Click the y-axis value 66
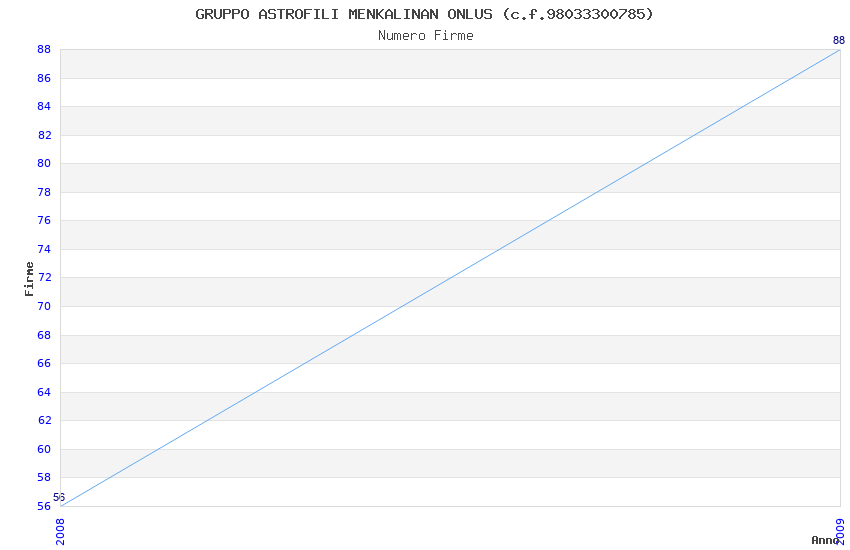This screenshot has width=850, height=550. [44, 363]
